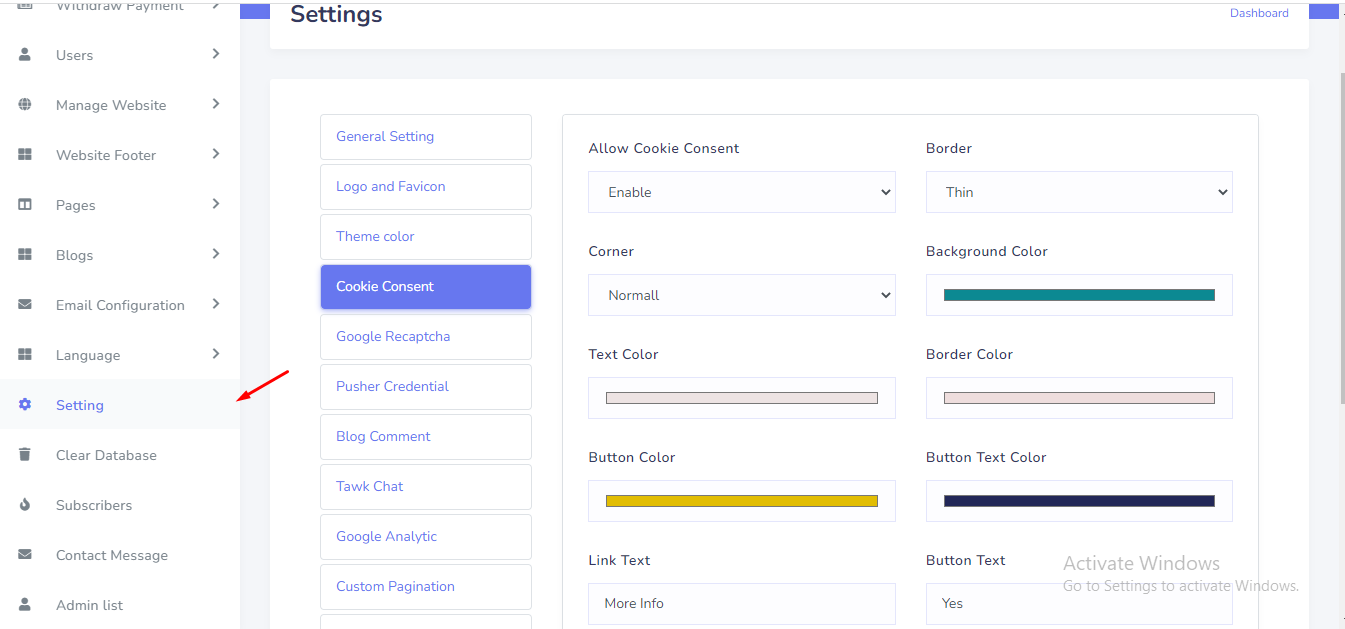1345x629 pixels.
Task: Click the Manage Website globe icon
Action: click(25, 105)
